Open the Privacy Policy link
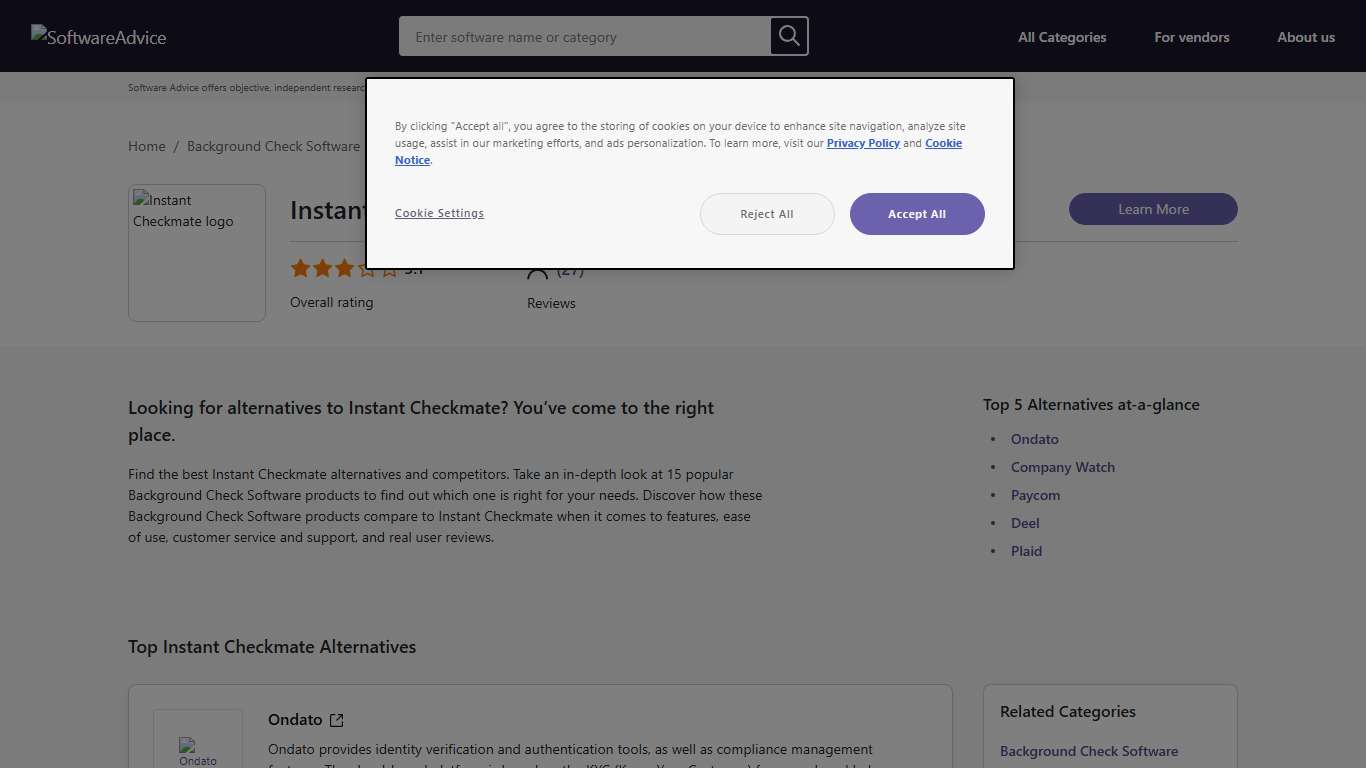Image resolution: width=1366 pixels, height=768 pixels. pos(863,143)
